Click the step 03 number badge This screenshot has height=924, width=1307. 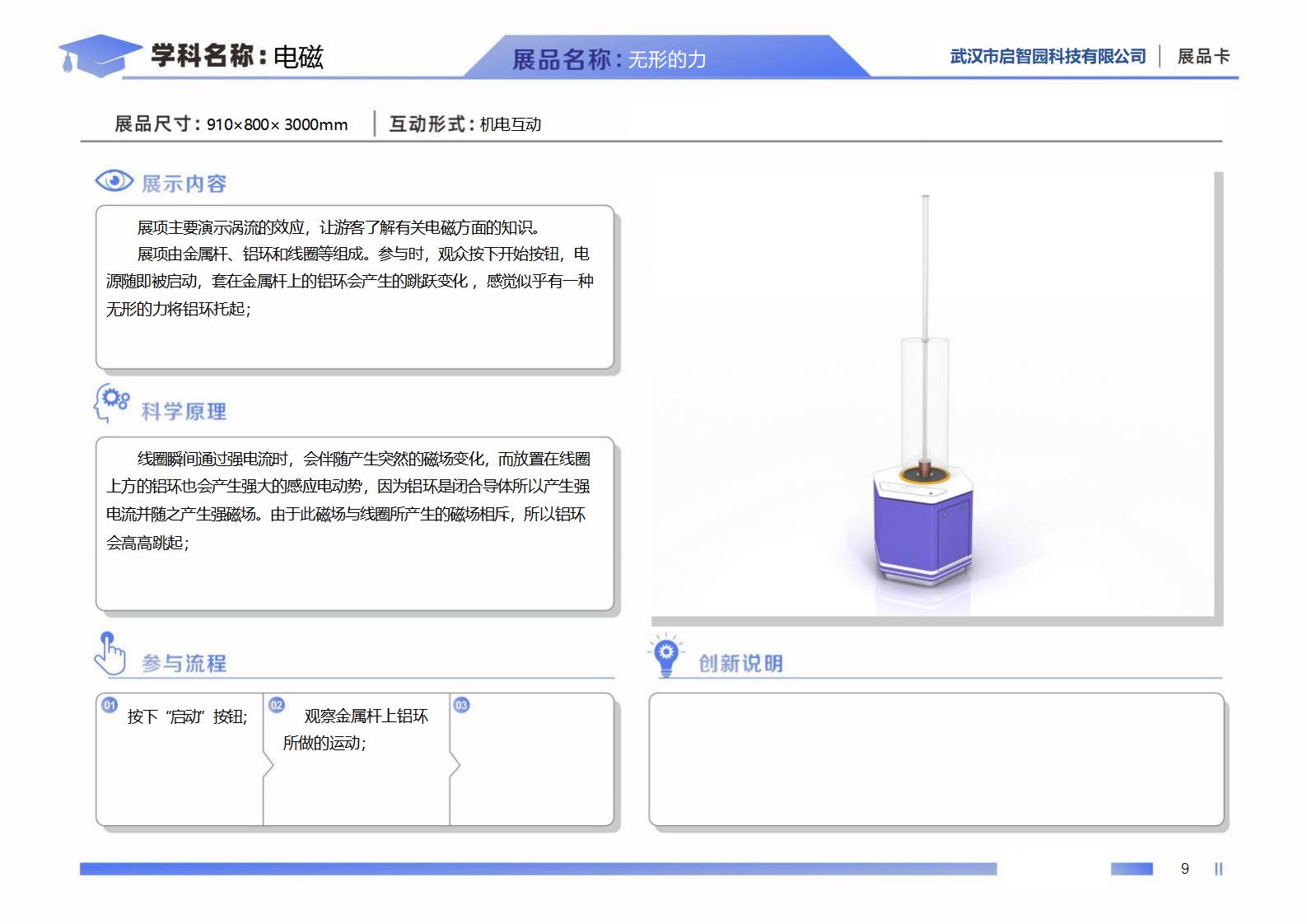tap(461, 705)
